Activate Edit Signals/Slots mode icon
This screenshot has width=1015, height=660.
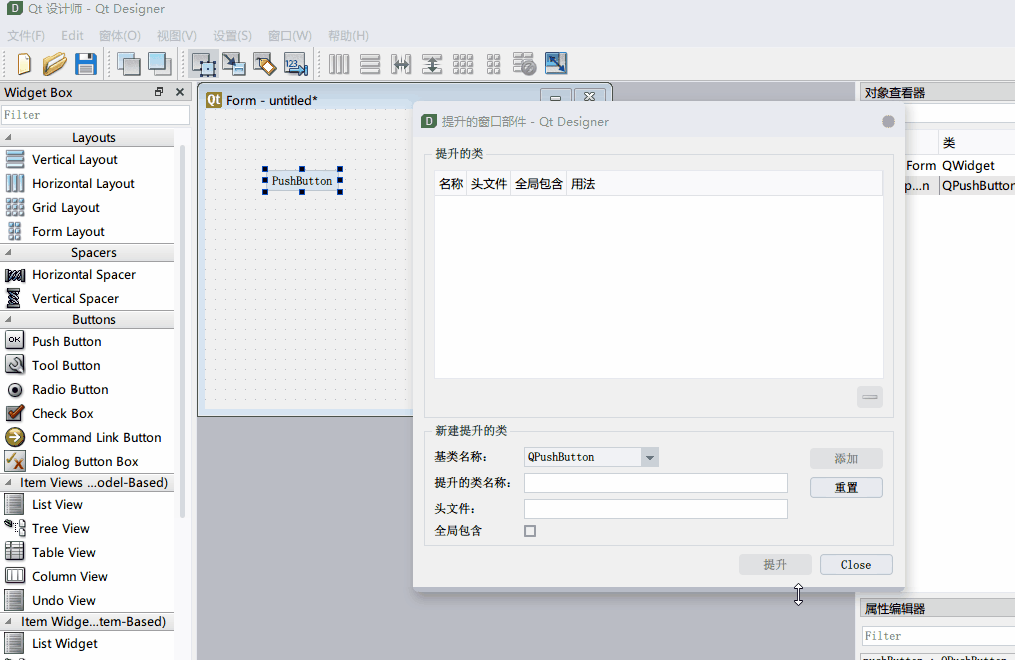click(234, 64)
